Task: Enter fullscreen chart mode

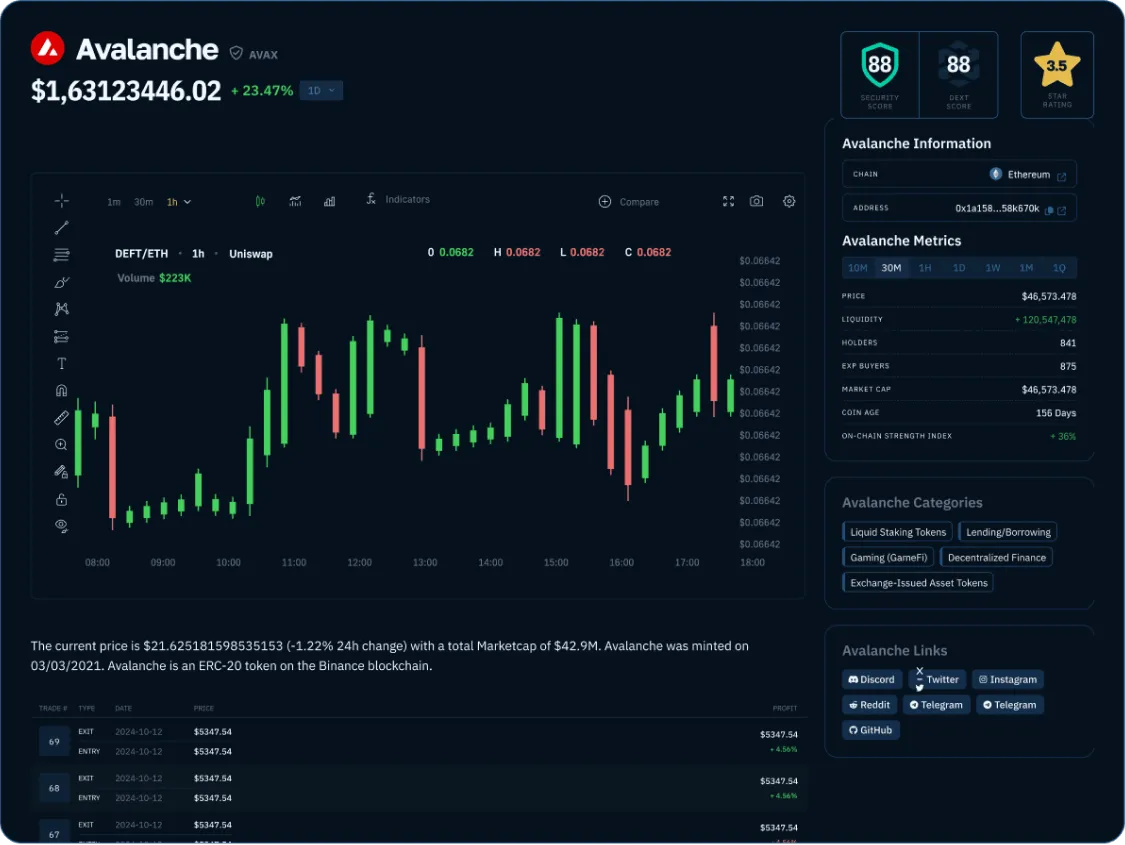Action: pos(728,202)
